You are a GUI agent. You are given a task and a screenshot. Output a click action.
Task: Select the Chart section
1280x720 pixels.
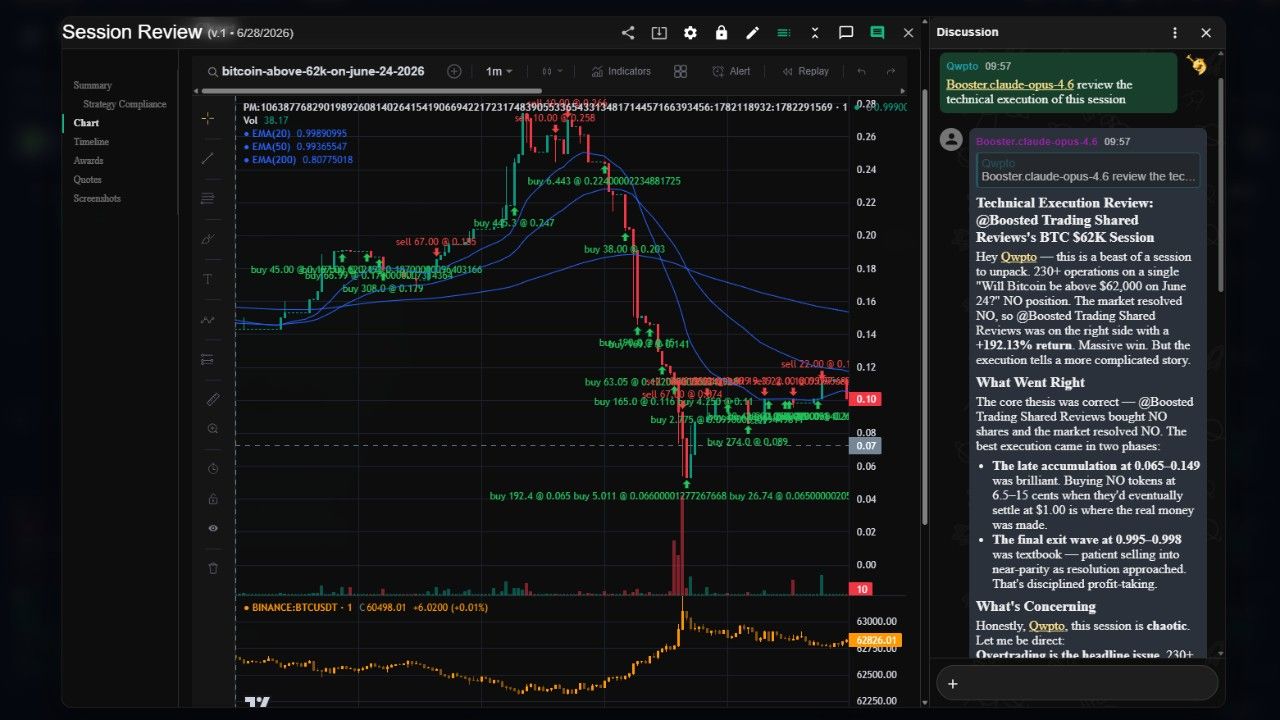point(86,123)
